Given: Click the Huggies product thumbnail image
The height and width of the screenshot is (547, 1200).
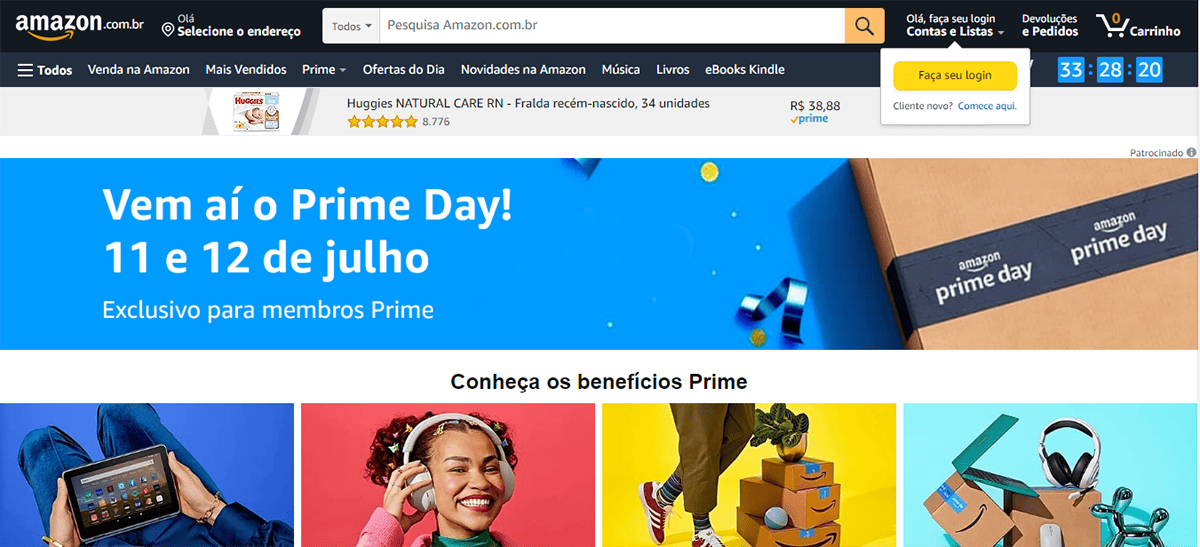Looking at the screenshot, I should click(256, 111).
